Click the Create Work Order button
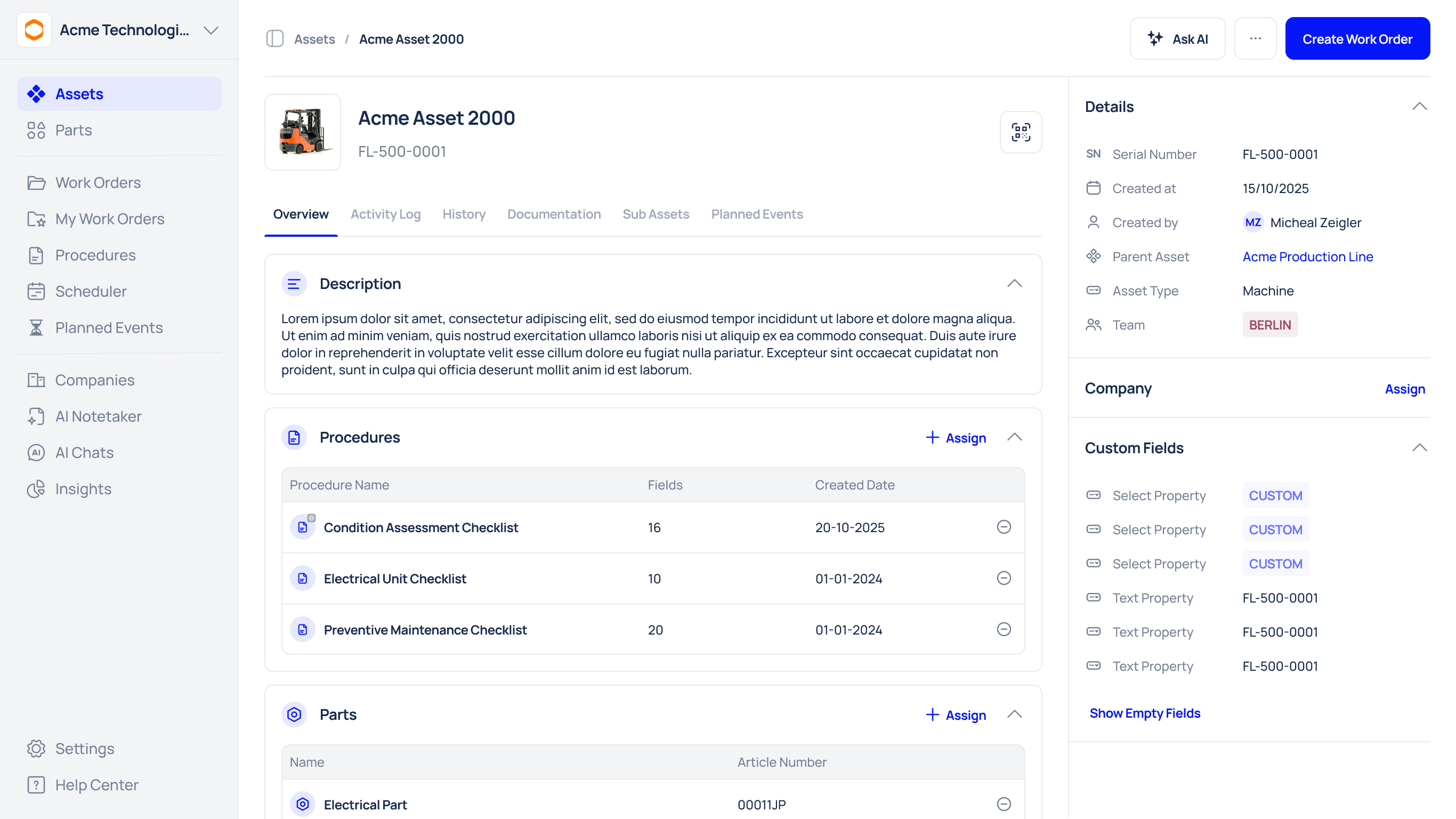This screenshot has width=1456, height=819. coord(1356,39)
